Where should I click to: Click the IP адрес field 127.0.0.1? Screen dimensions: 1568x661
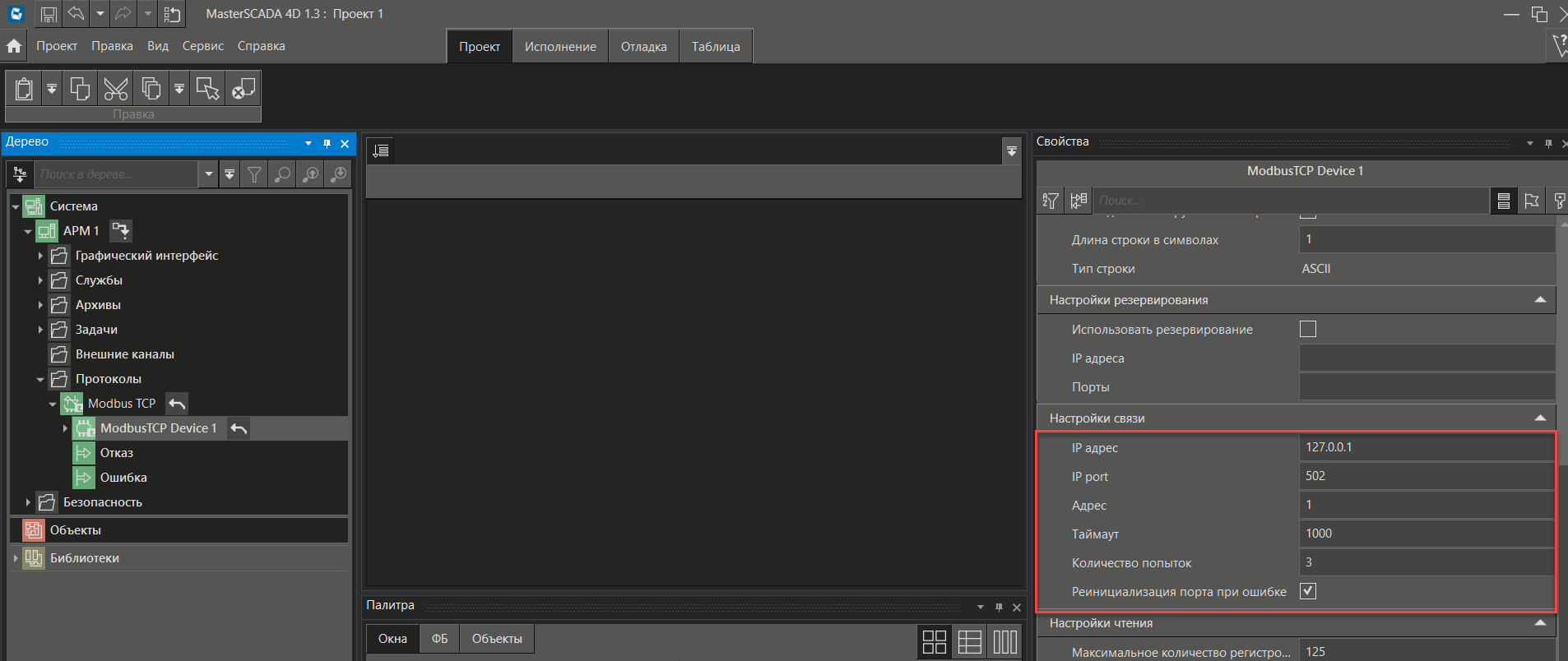click(1427, 447)
